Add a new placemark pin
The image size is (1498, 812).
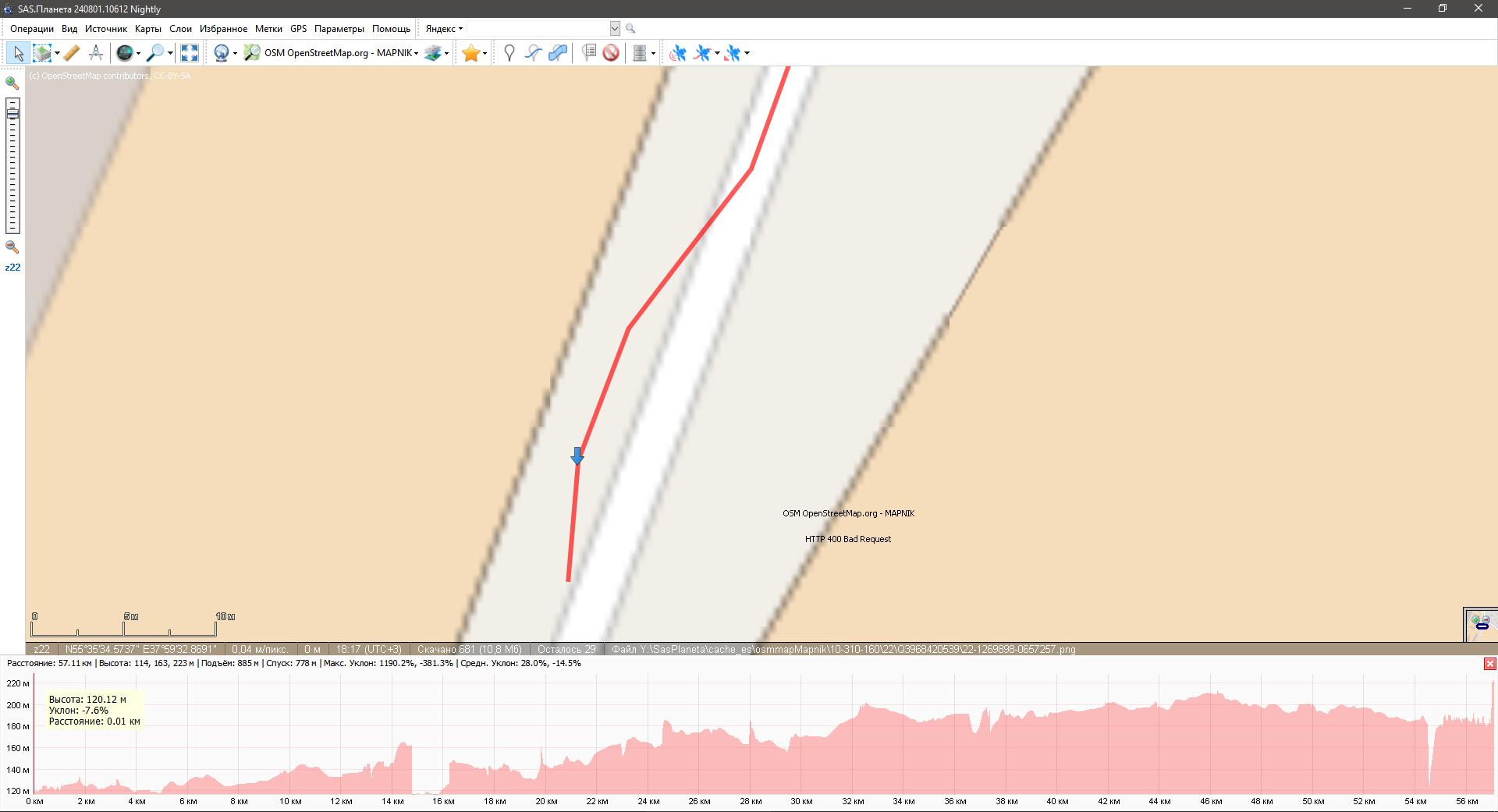(509, 53)
